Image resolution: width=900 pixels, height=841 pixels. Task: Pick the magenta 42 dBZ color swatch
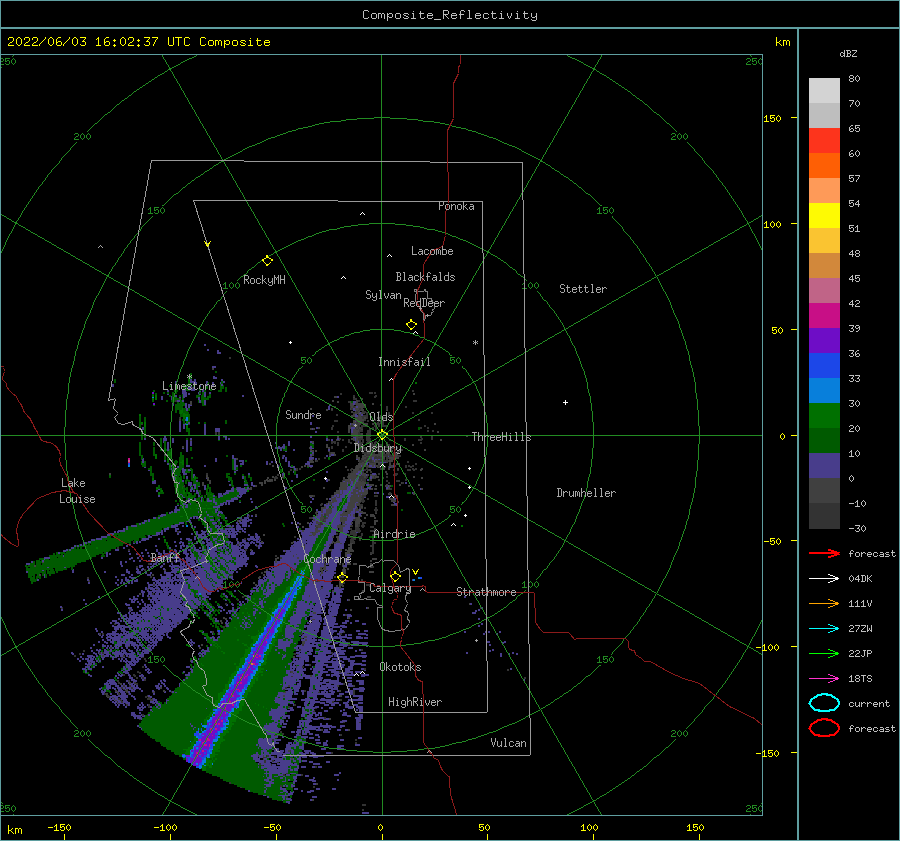click(824, 315)
